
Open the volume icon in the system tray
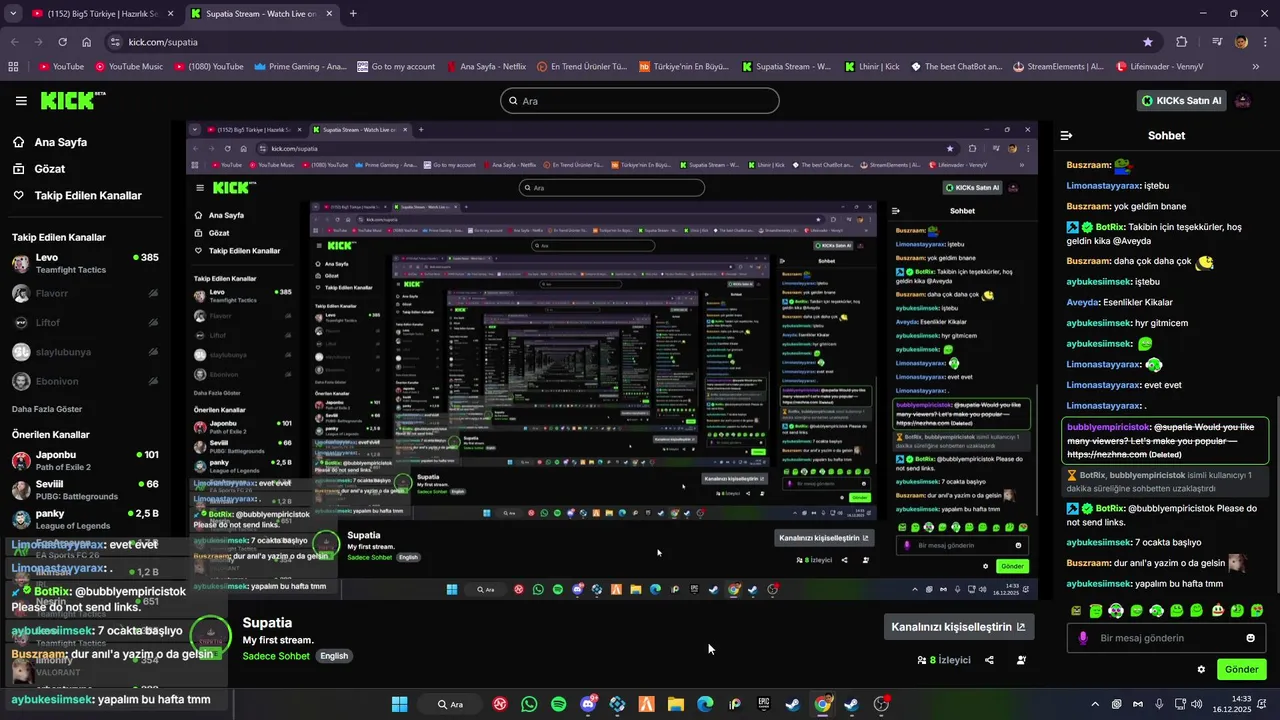pos(1195,704)
